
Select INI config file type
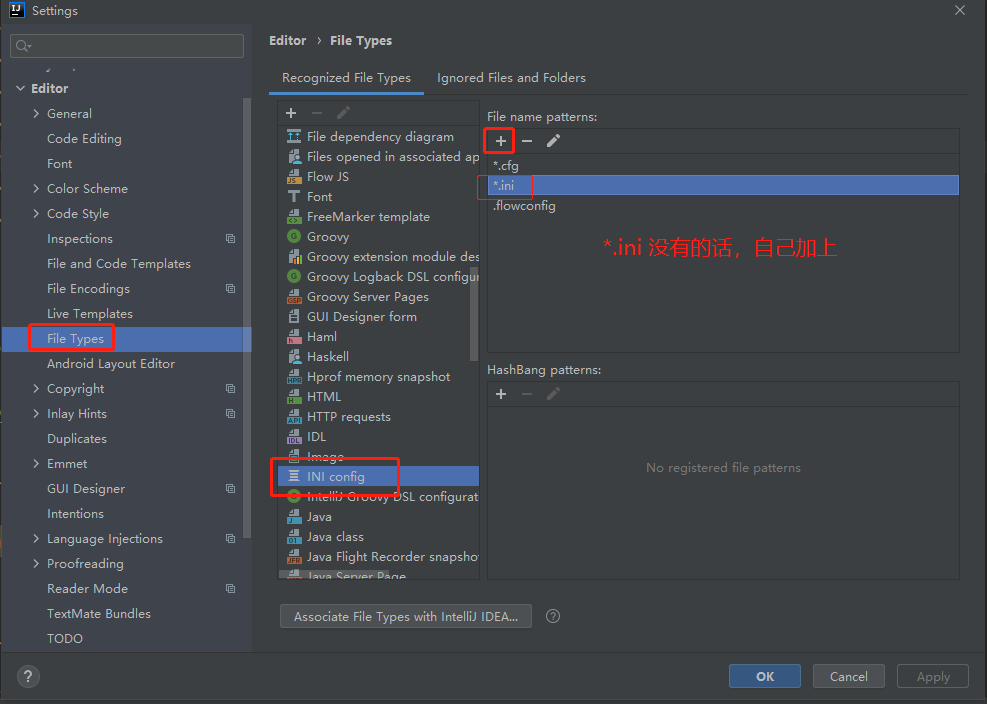tap(378, 477)
